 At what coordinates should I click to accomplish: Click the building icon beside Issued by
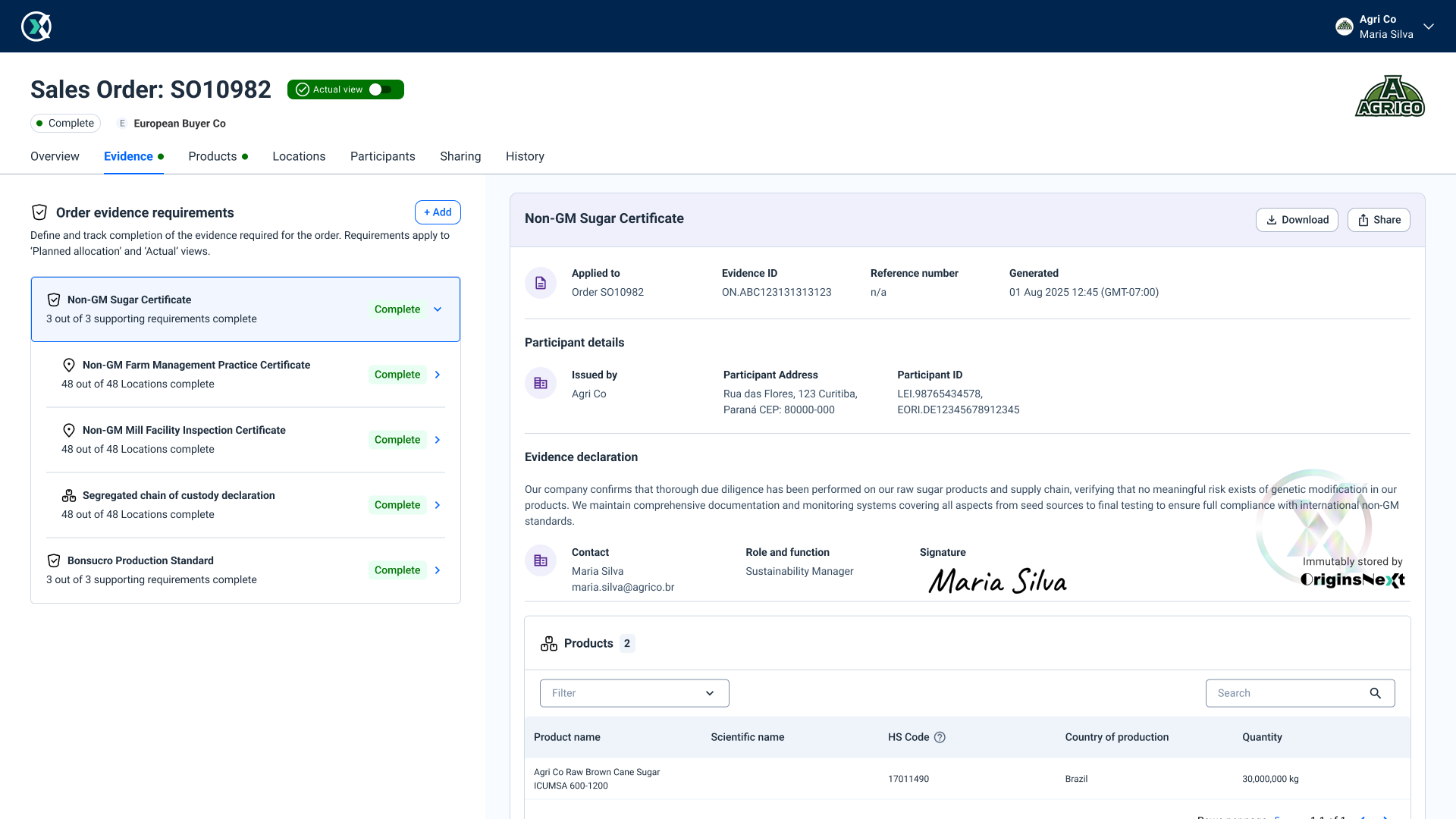point(541,384)
